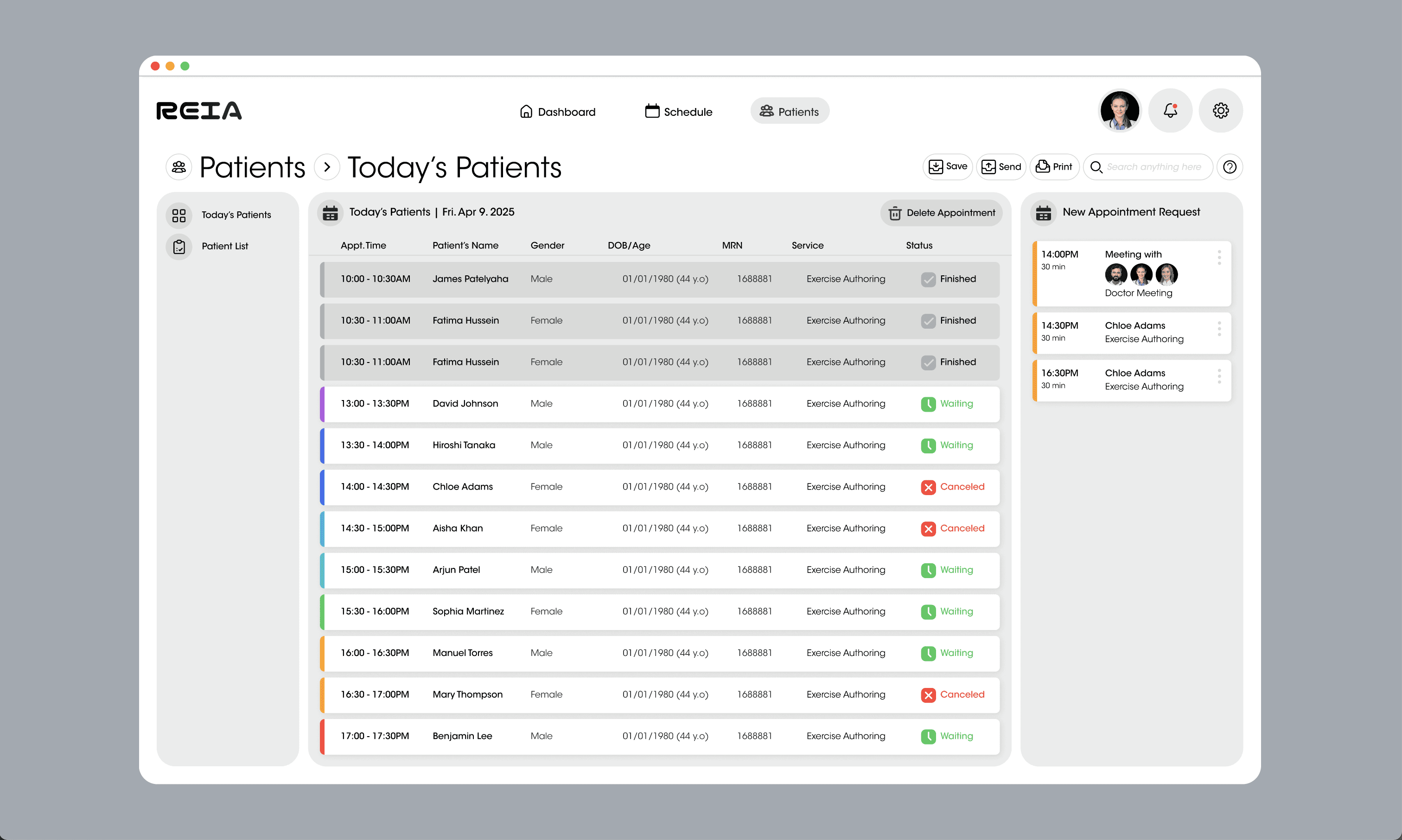Toggle first Fatima Hussein finished checkbox
The width and height of the screenshot is (1402, 840).
click(x=928, y=321)
